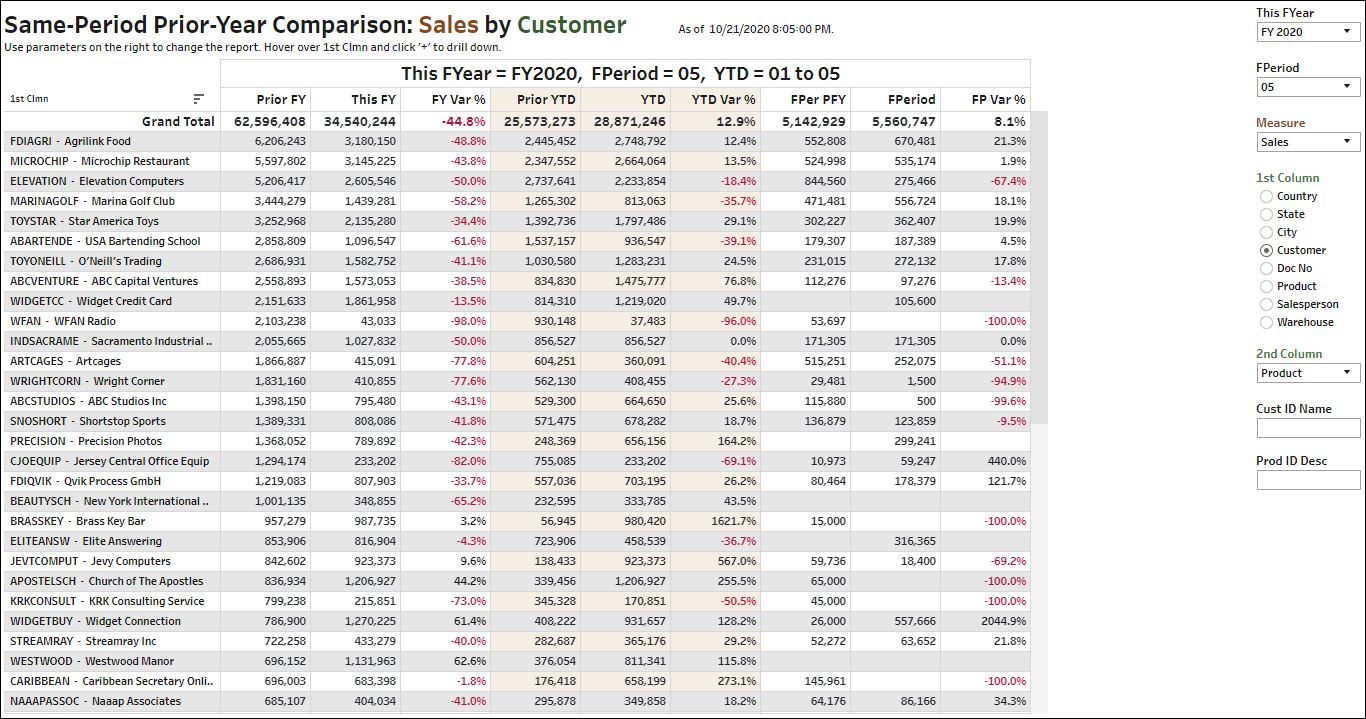Pick the Product radio button

(1267, 286)
